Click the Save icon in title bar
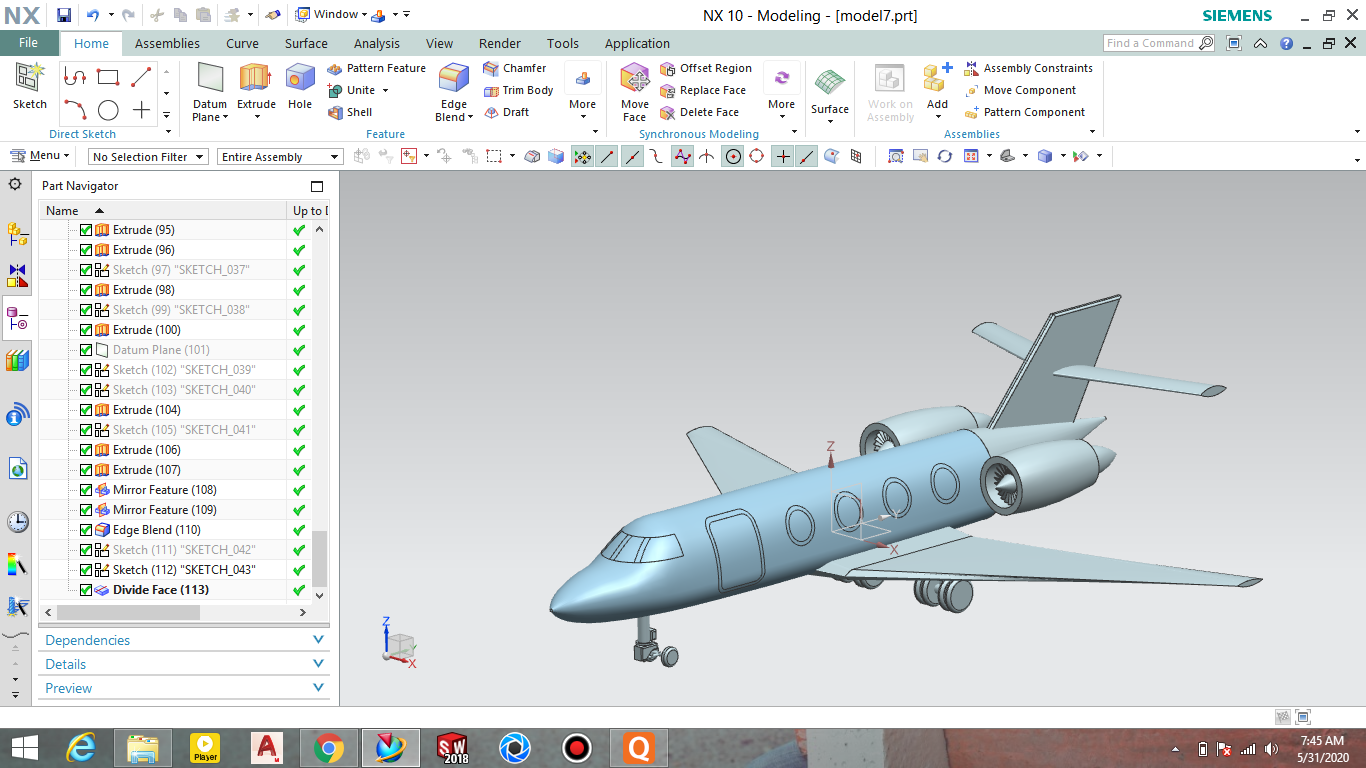 [64, 15]
